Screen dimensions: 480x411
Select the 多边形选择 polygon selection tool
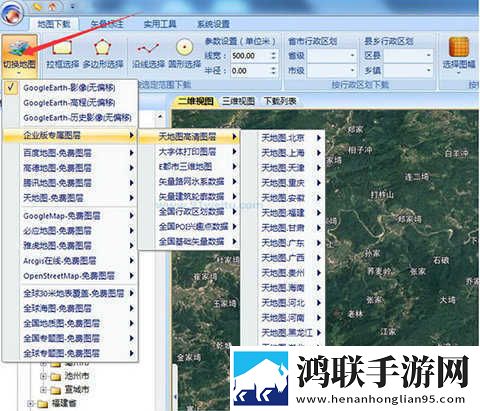click(103, 54)
